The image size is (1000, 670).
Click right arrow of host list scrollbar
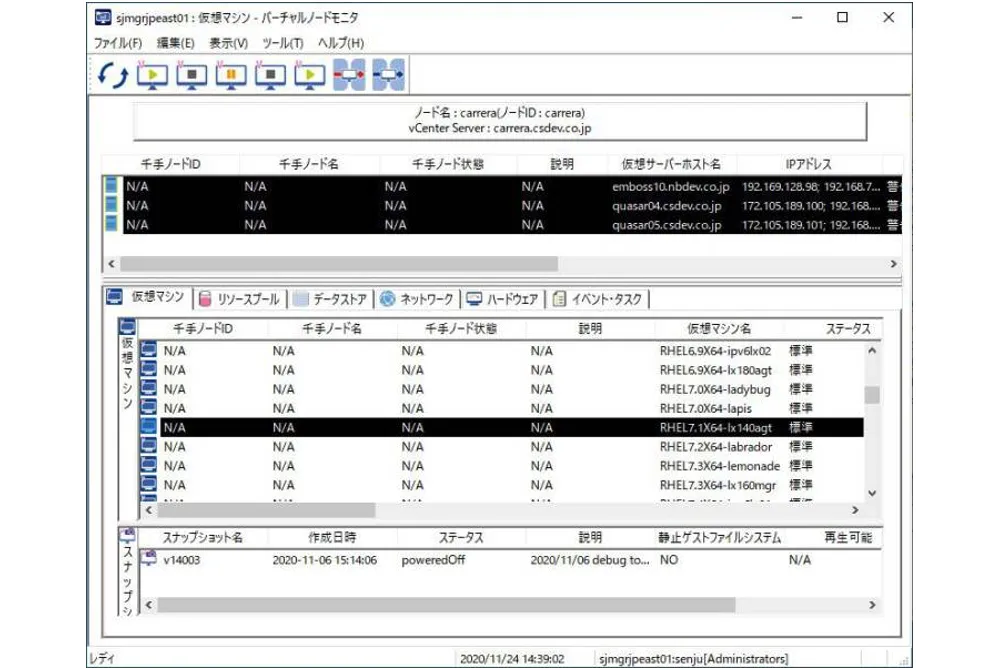893,264
